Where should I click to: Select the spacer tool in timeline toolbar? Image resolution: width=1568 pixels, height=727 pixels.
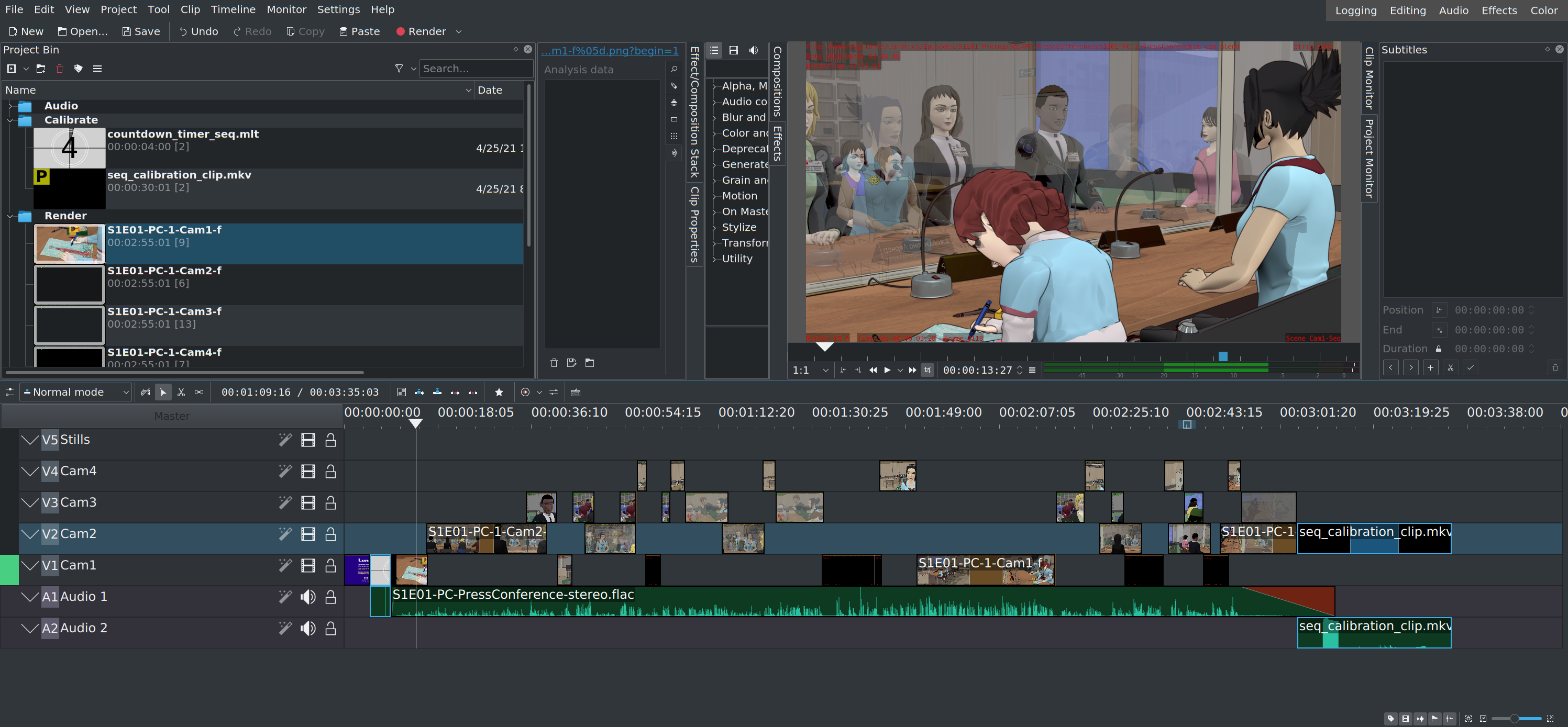(x=199, y=393)
